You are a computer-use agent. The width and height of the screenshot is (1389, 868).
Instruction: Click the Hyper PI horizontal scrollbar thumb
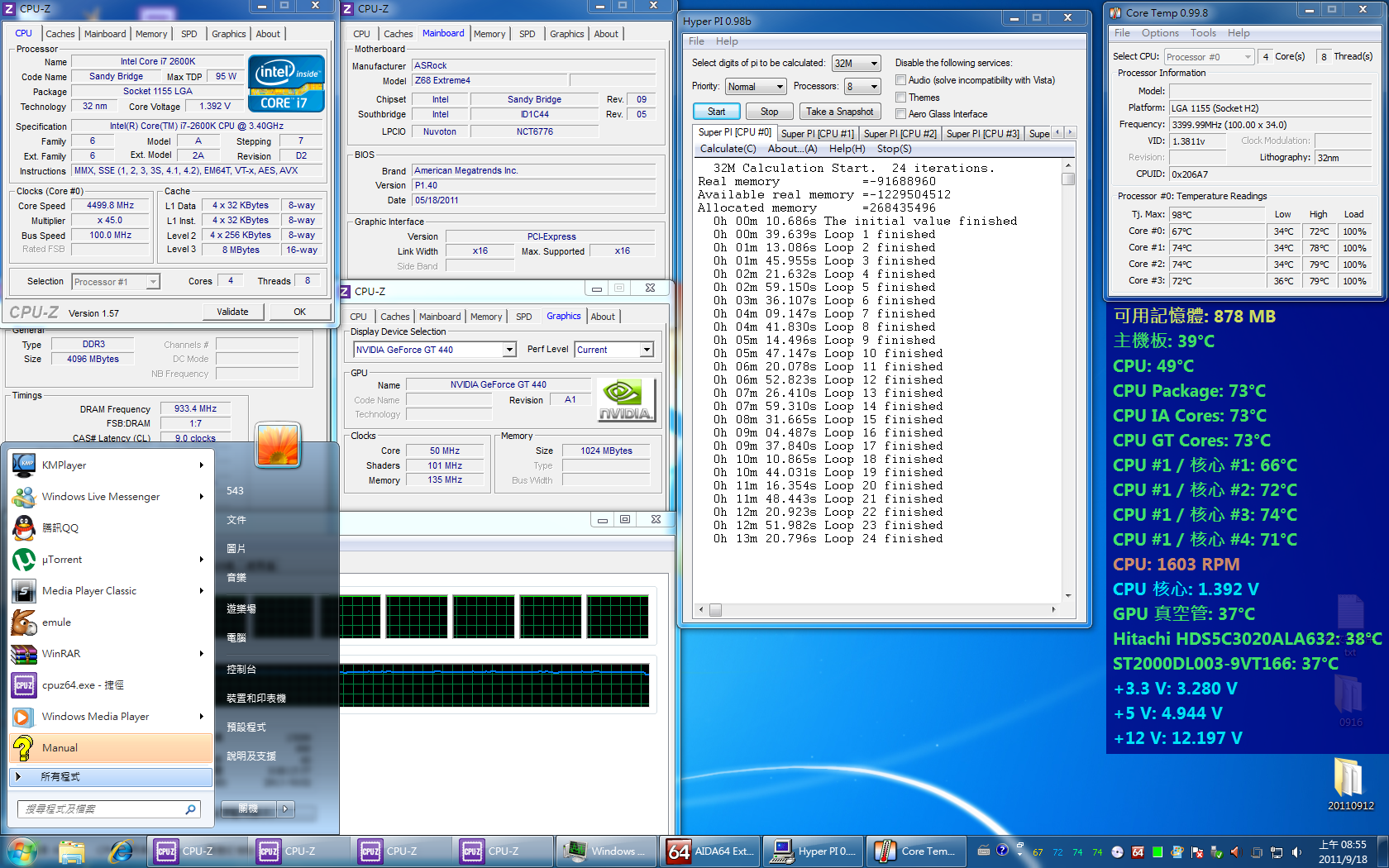point(715,610)
